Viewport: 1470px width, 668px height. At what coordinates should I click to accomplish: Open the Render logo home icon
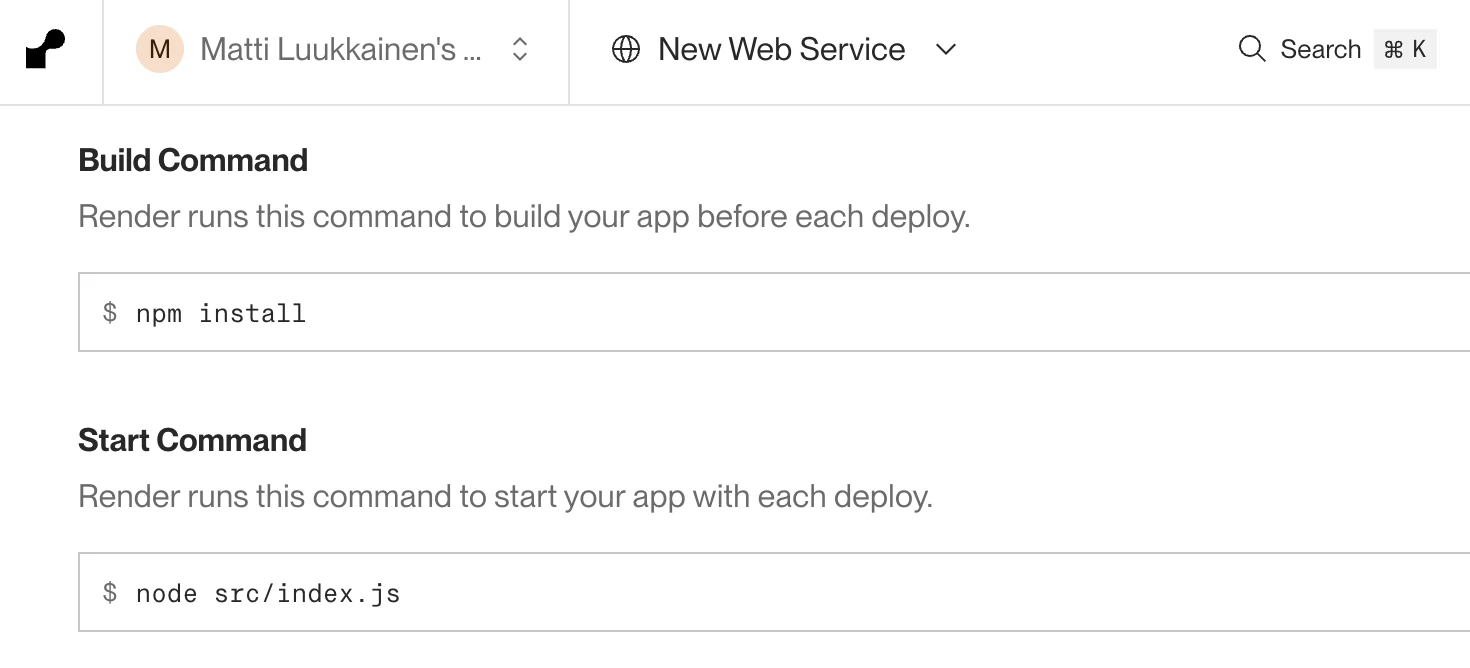pos(45,50)
